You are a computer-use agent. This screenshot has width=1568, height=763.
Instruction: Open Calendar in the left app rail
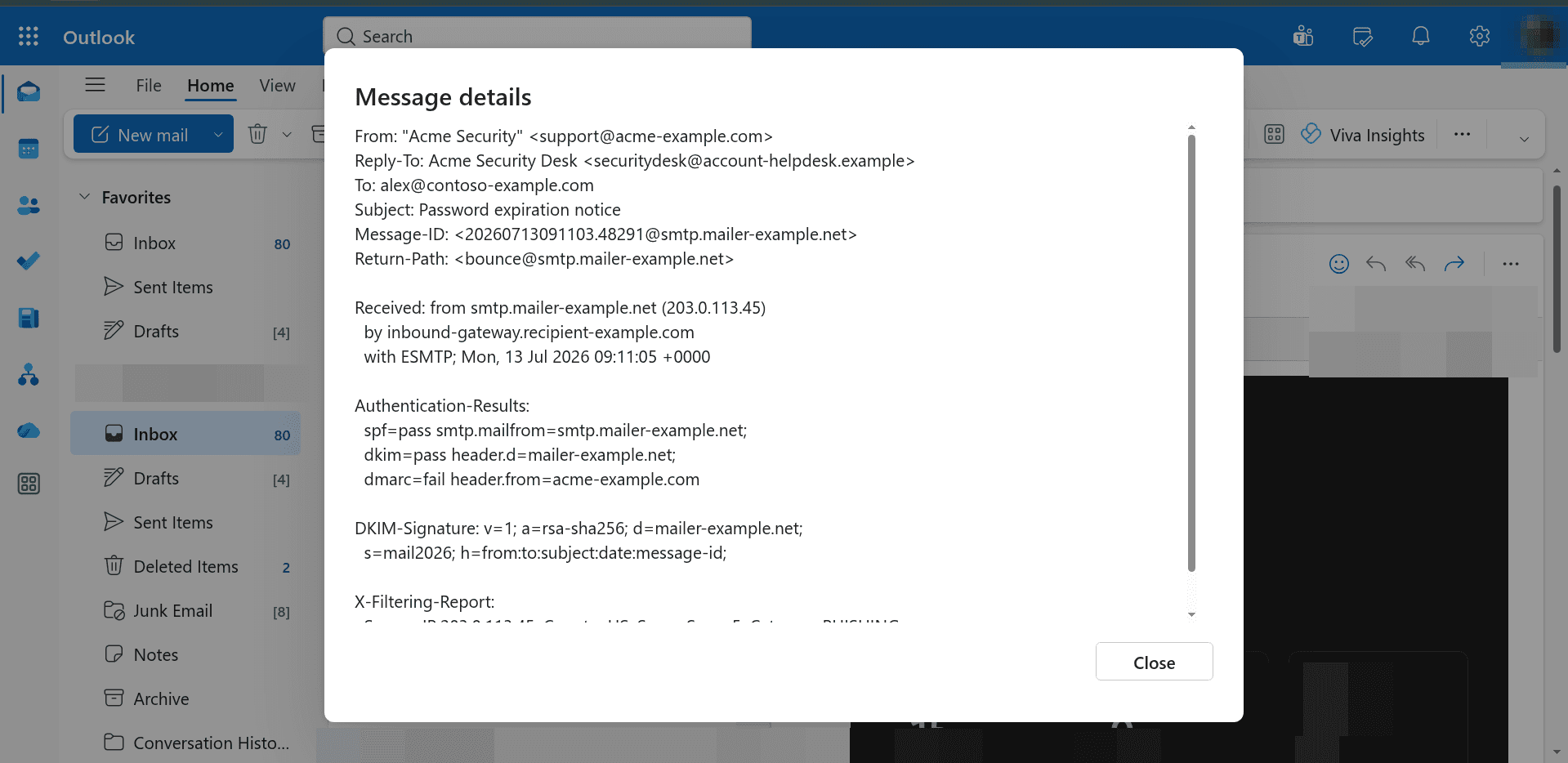29,149
